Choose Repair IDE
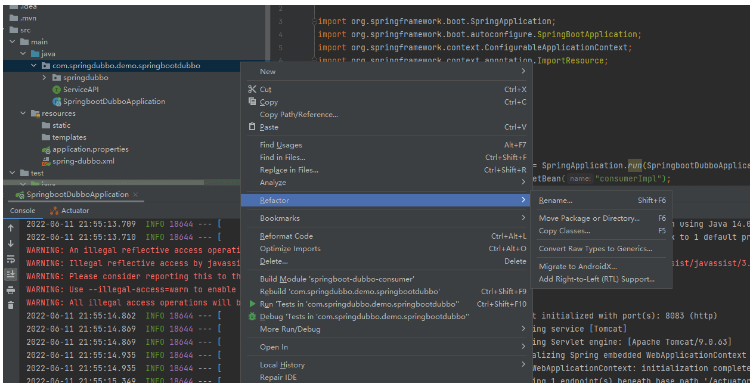The image size is (752, 383). click(x=278, y=377)
